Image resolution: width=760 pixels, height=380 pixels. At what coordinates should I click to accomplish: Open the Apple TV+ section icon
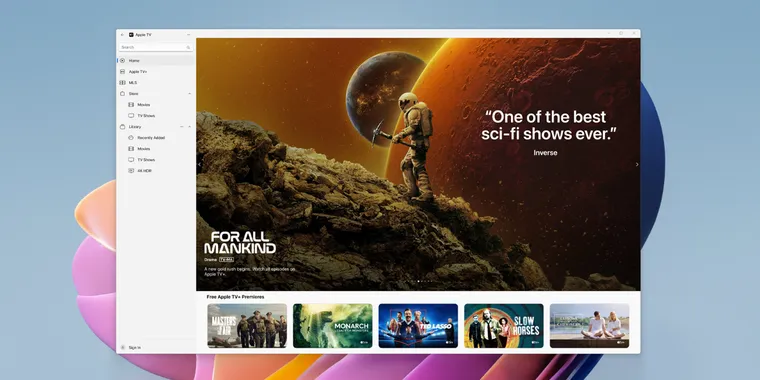[x=122, y=72]
